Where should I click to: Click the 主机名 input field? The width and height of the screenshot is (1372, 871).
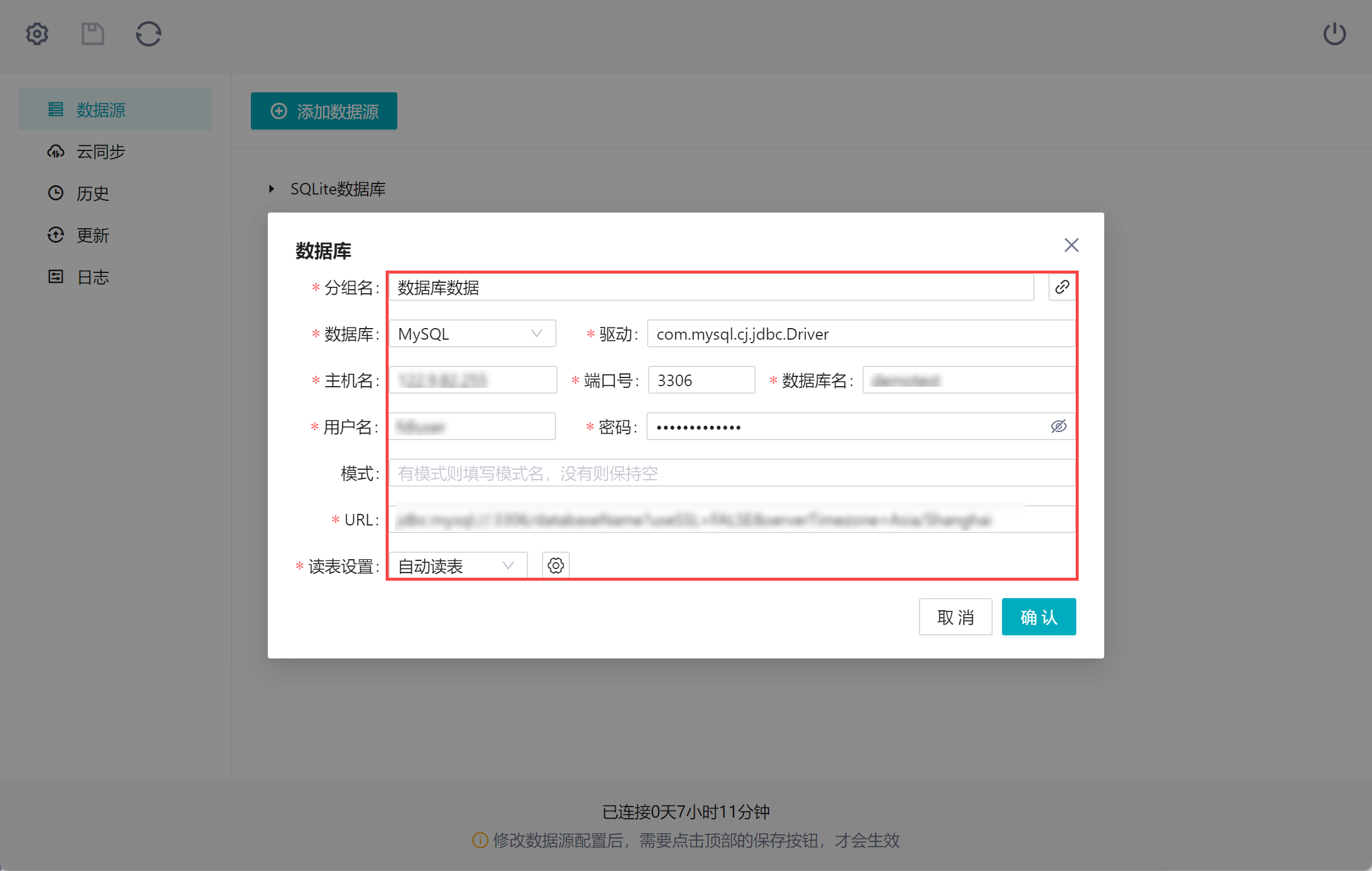[473, 380]
